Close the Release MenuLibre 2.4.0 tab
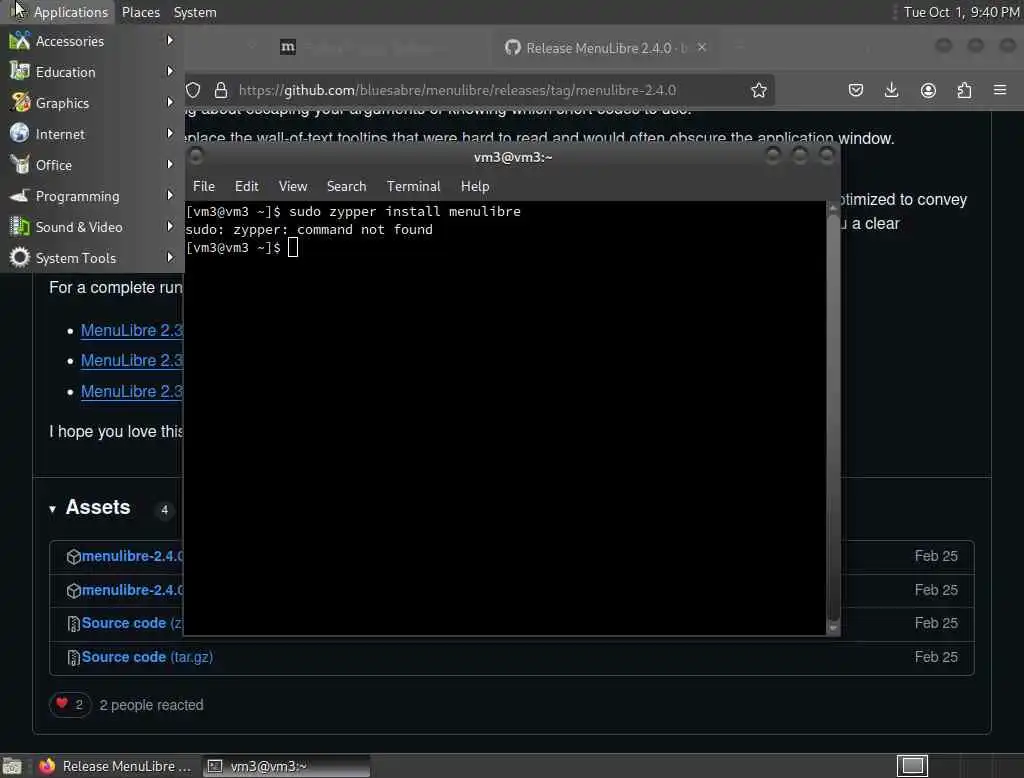The width and height of the screenshot is (1024, 778). (x=702, y=48)
